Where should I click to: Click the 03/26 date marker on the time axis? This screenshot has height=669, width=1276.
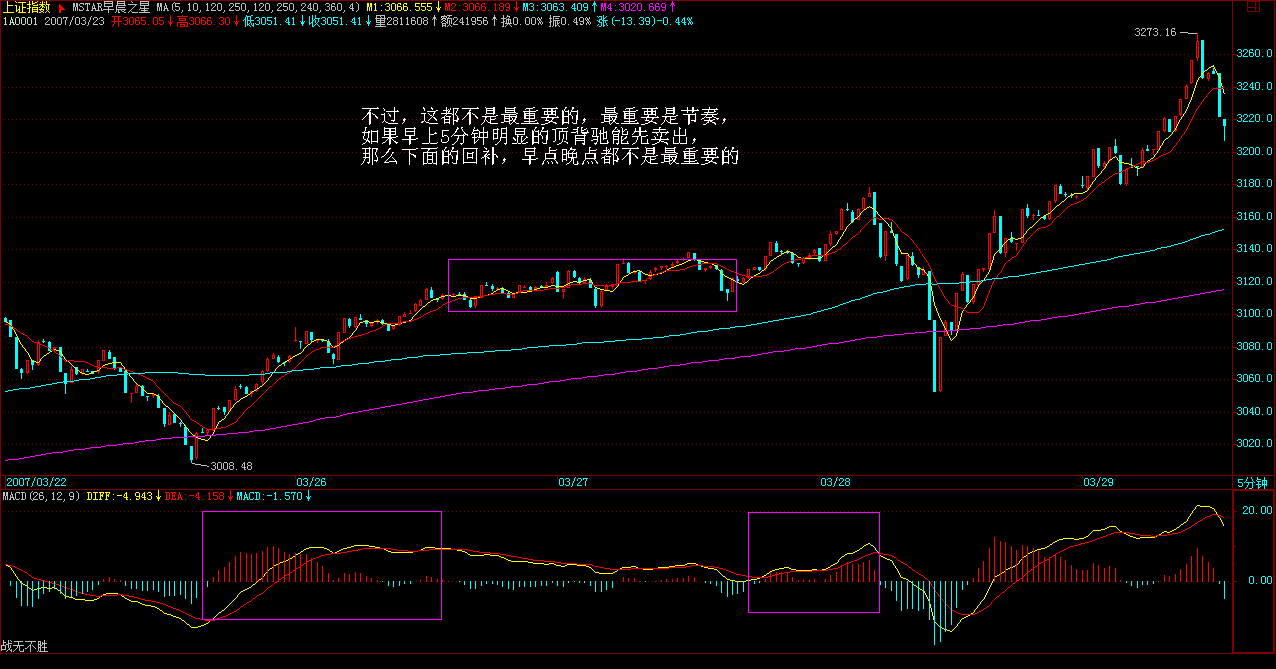310,482
